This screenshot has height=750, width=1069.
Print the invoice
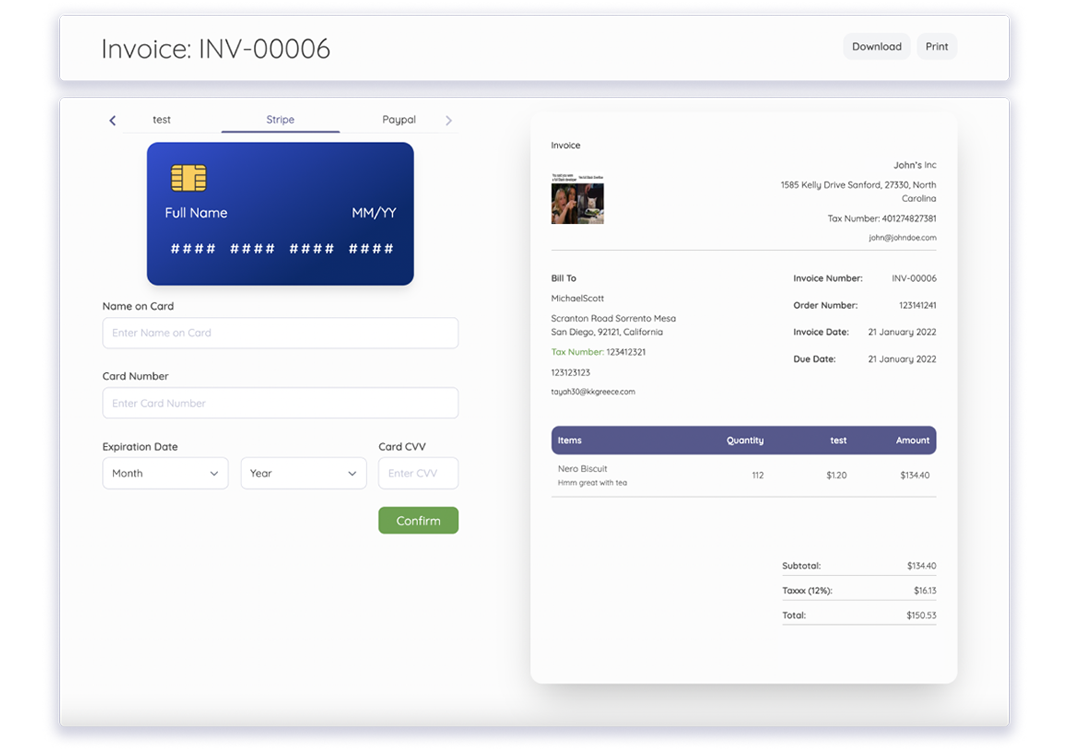click(936, 46)
